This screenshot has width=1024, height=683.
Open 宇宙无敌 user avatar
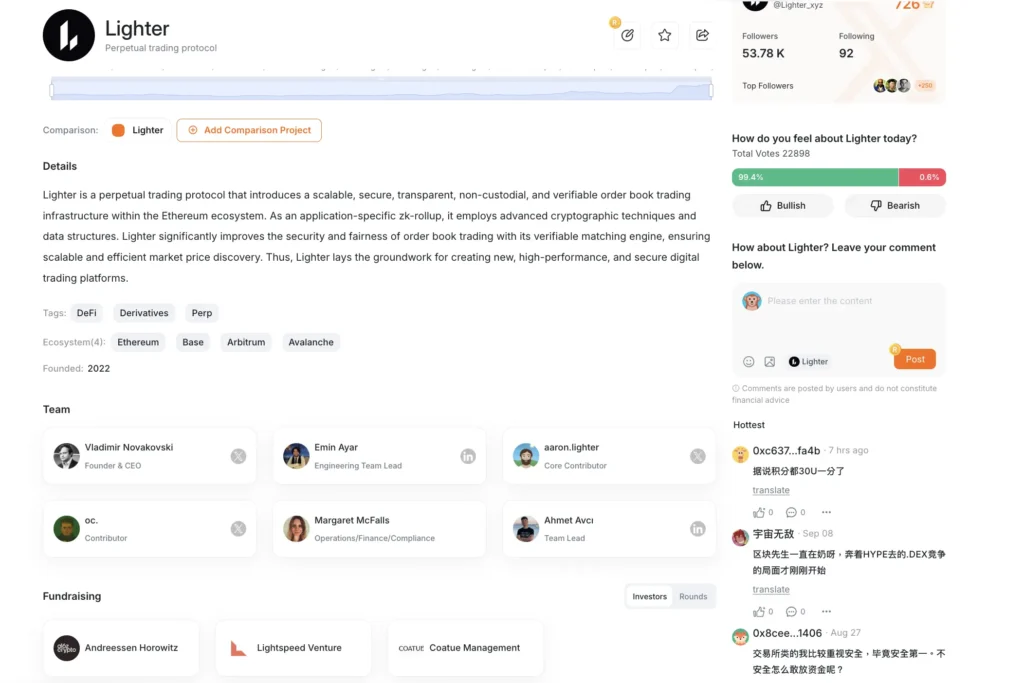[x=740, y=537]
